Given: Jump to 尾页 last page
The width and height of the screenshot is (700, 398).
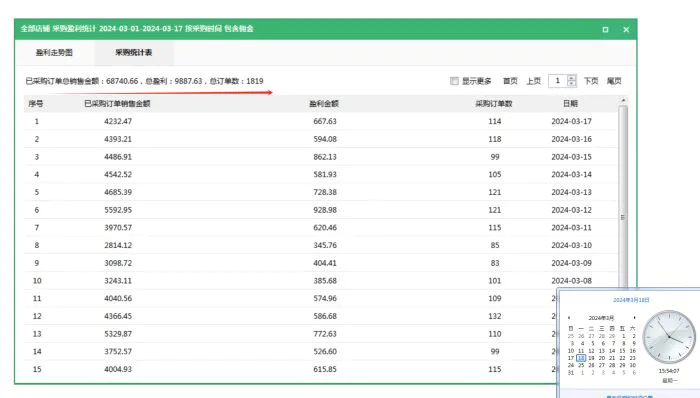Looking at the screenshot, I should [614, 81].
